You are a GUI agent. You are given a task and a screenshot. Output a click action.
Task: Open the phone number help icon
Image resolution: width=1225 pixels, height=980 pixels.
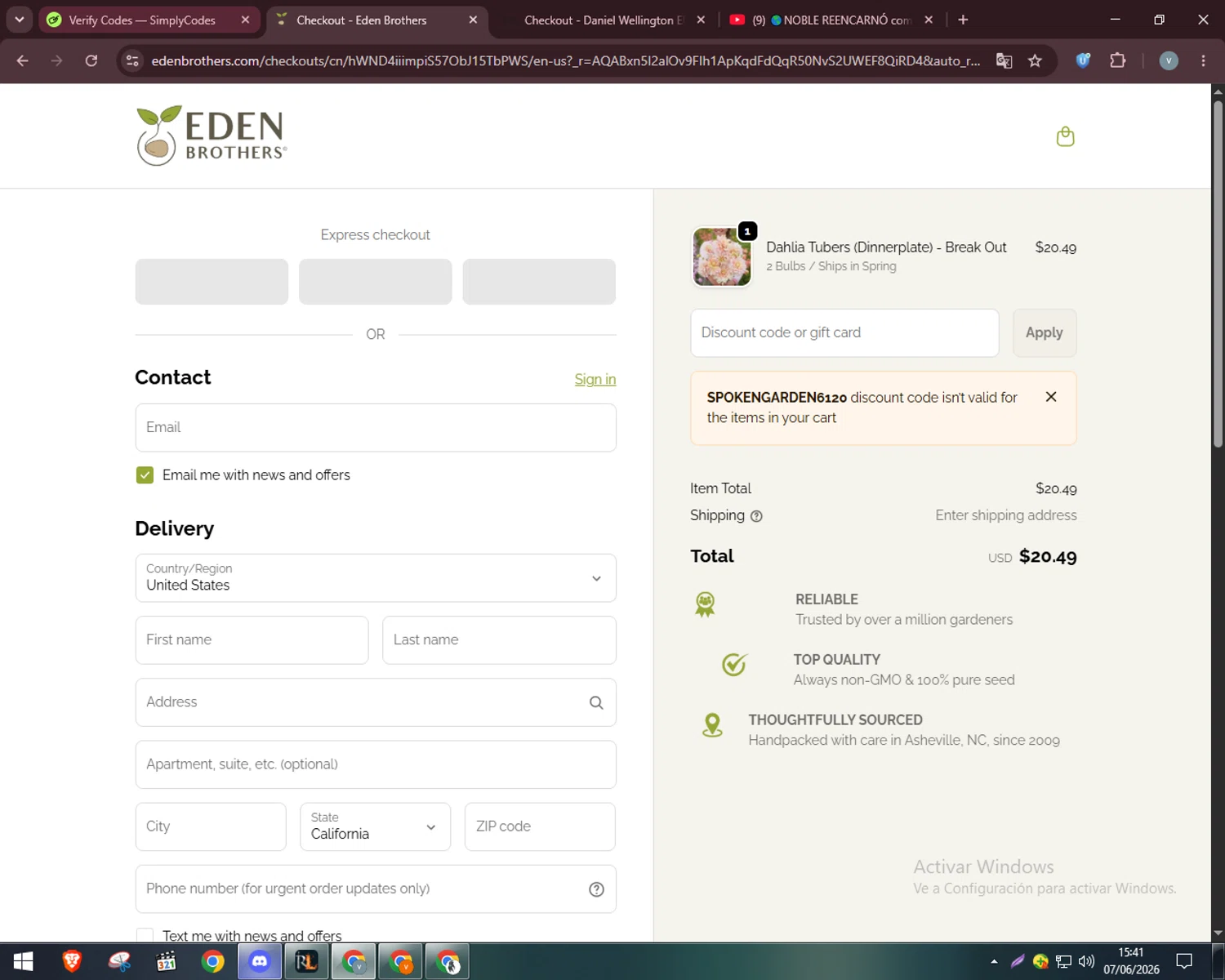tap(596, 889)
